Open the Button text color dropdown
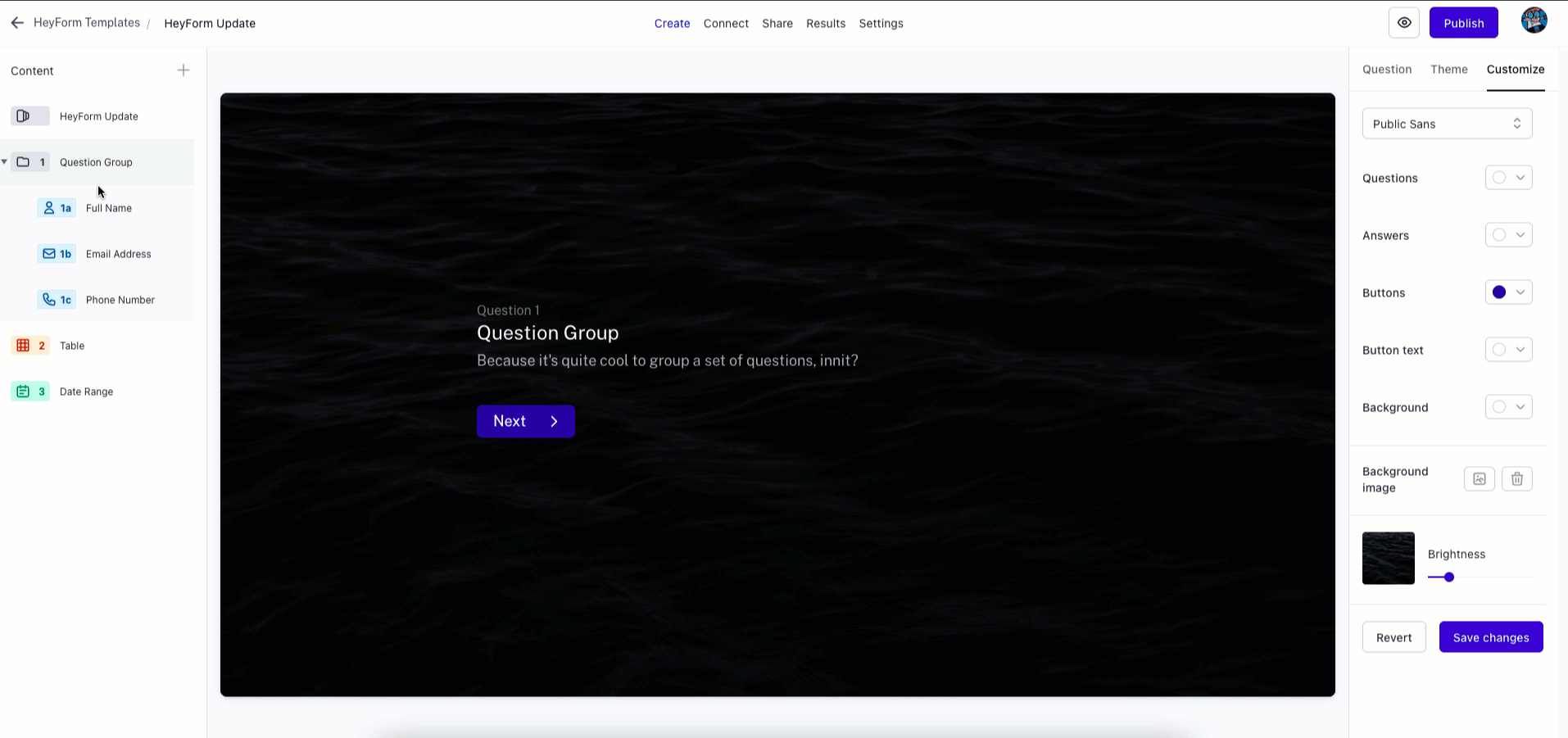Screen dimensions: 1568x738 point(1509,350)
